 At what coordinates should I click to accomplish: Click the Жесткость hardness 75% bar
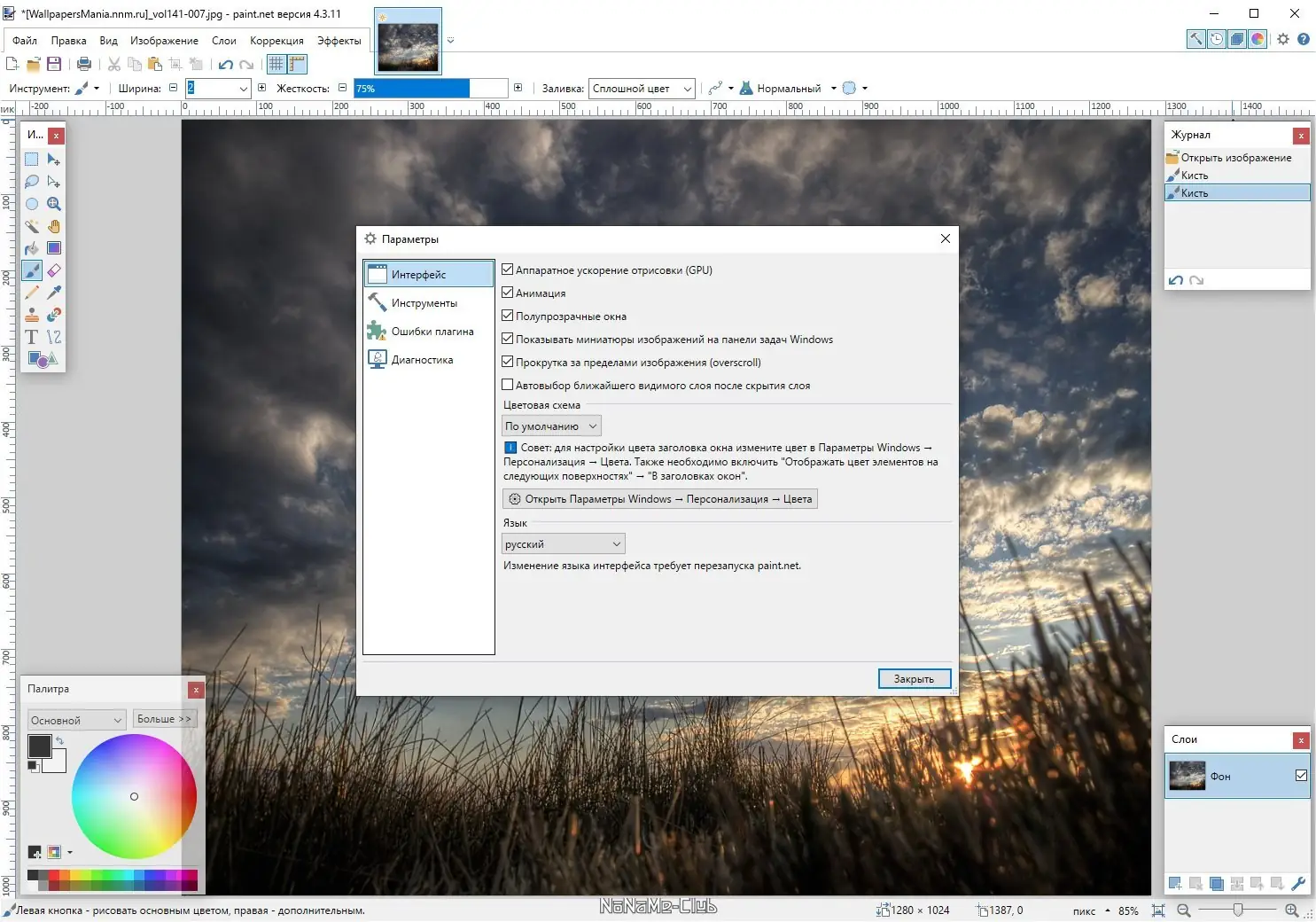tap(431, 89)
